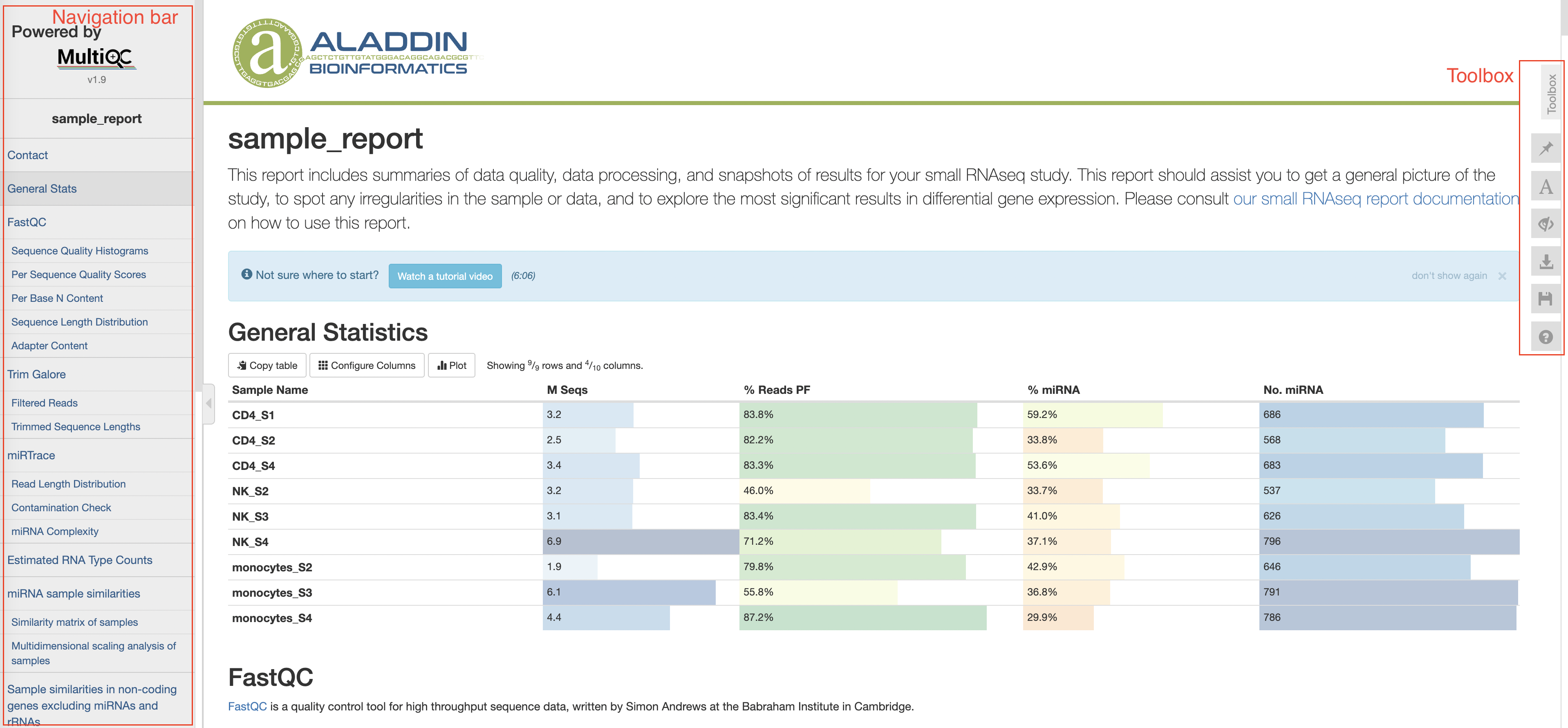Viewport: 1568px width, 728px height.
Task: Click the Plot button above the table
Action: (452, 366)
